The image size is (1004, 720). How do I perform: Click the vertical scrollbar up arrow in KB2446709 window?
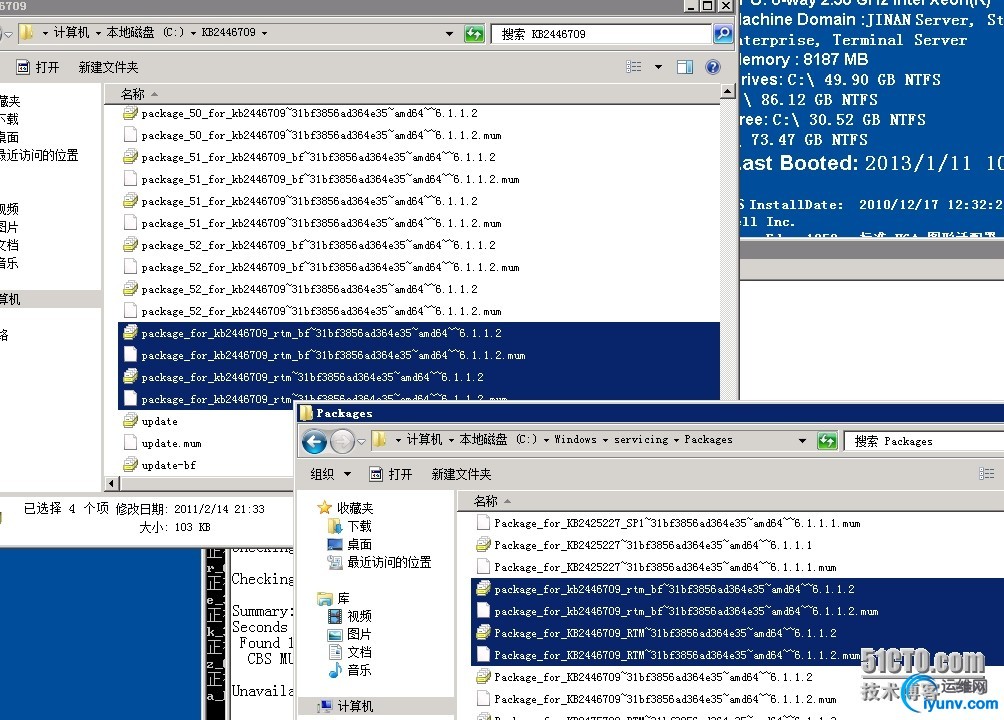[x=727, y=92]
